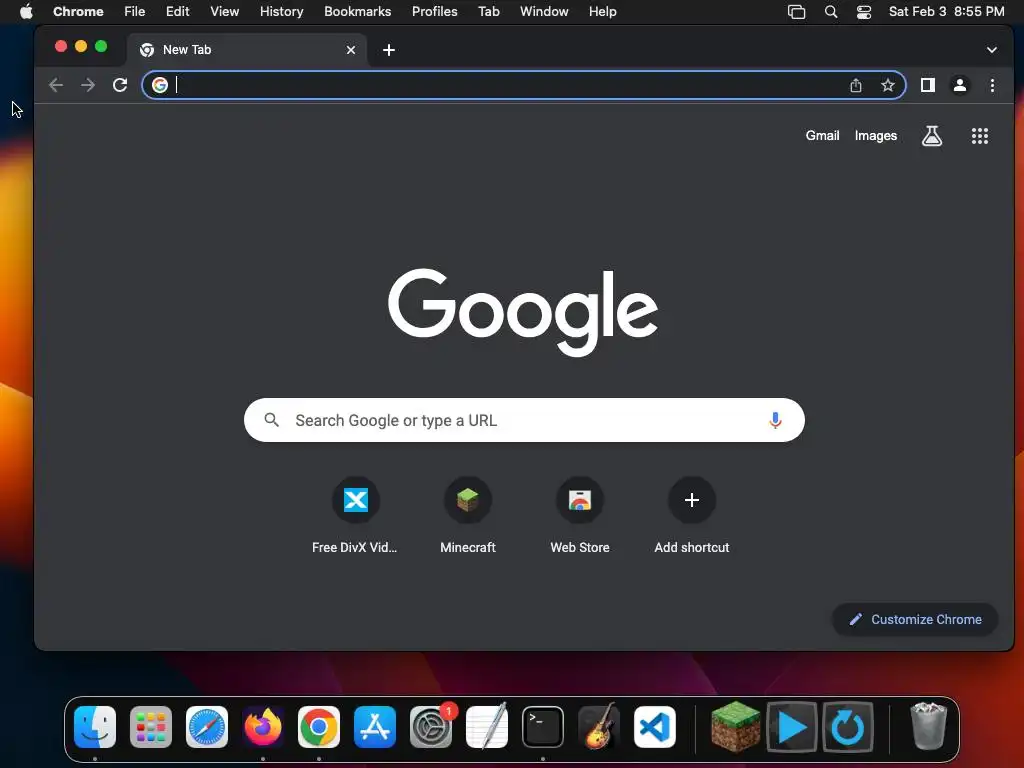Open the Window menu
This screenshot has height=768, width=1024.
click(544, 12)
